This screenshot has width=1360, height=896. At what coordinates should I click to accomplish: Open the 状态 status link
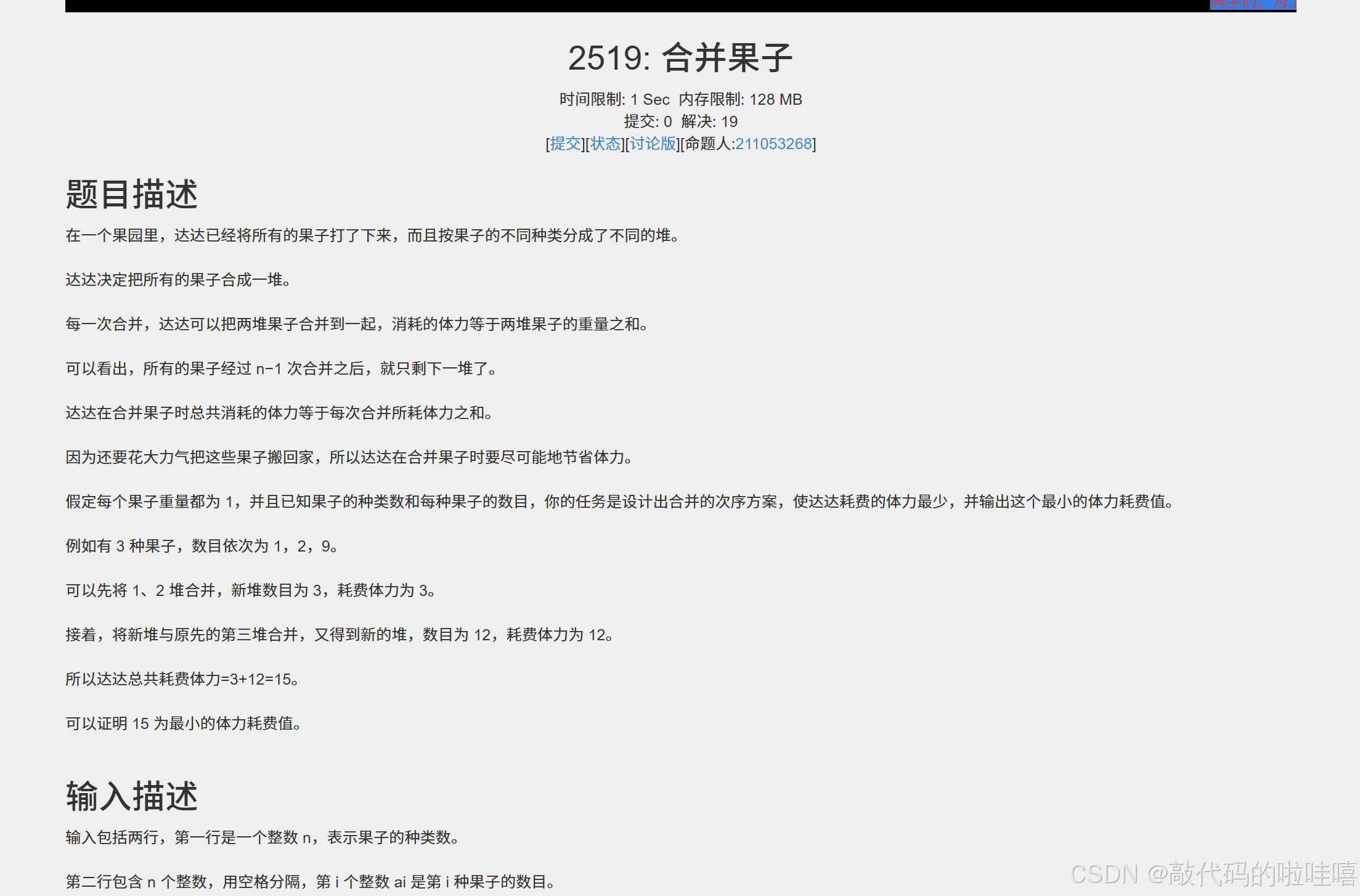tap(605, 144)
